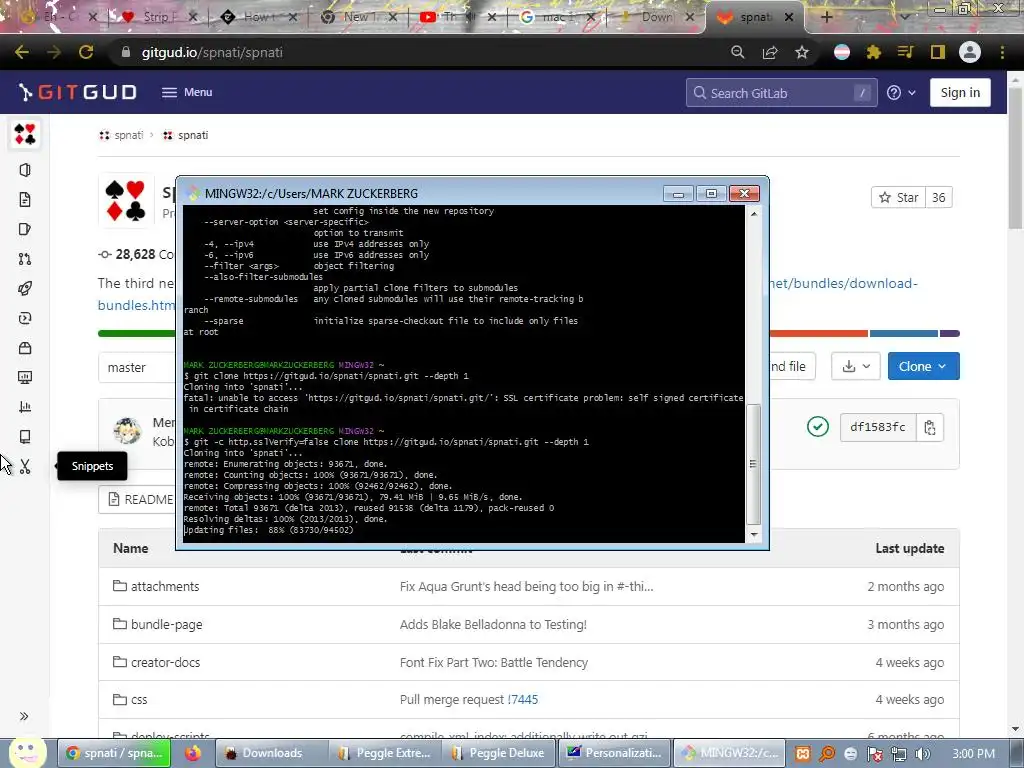
Task: Click the blue segment of language bar
Action: [x=904, y=334]
